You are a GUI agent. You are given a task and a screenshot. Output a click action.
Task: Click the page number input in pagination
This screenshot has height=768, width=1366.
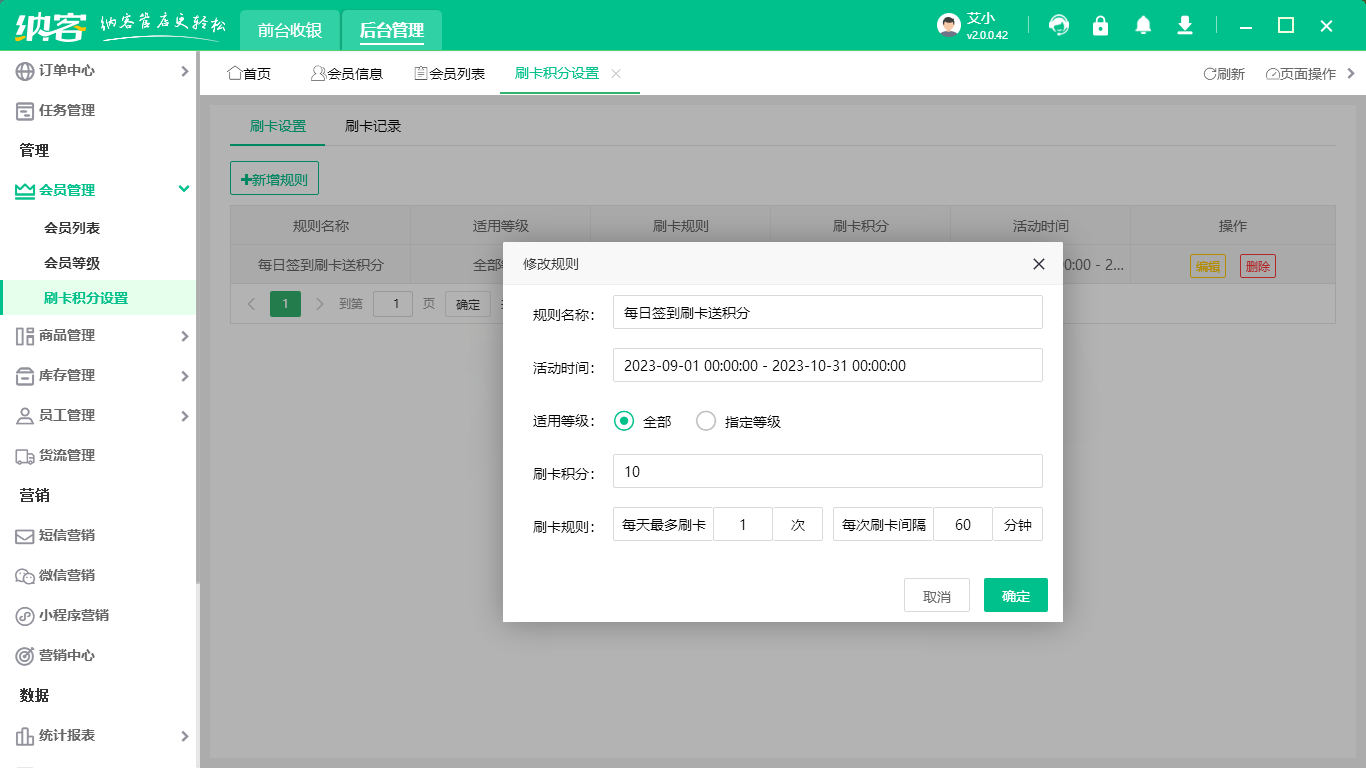[x=395, y=303]
